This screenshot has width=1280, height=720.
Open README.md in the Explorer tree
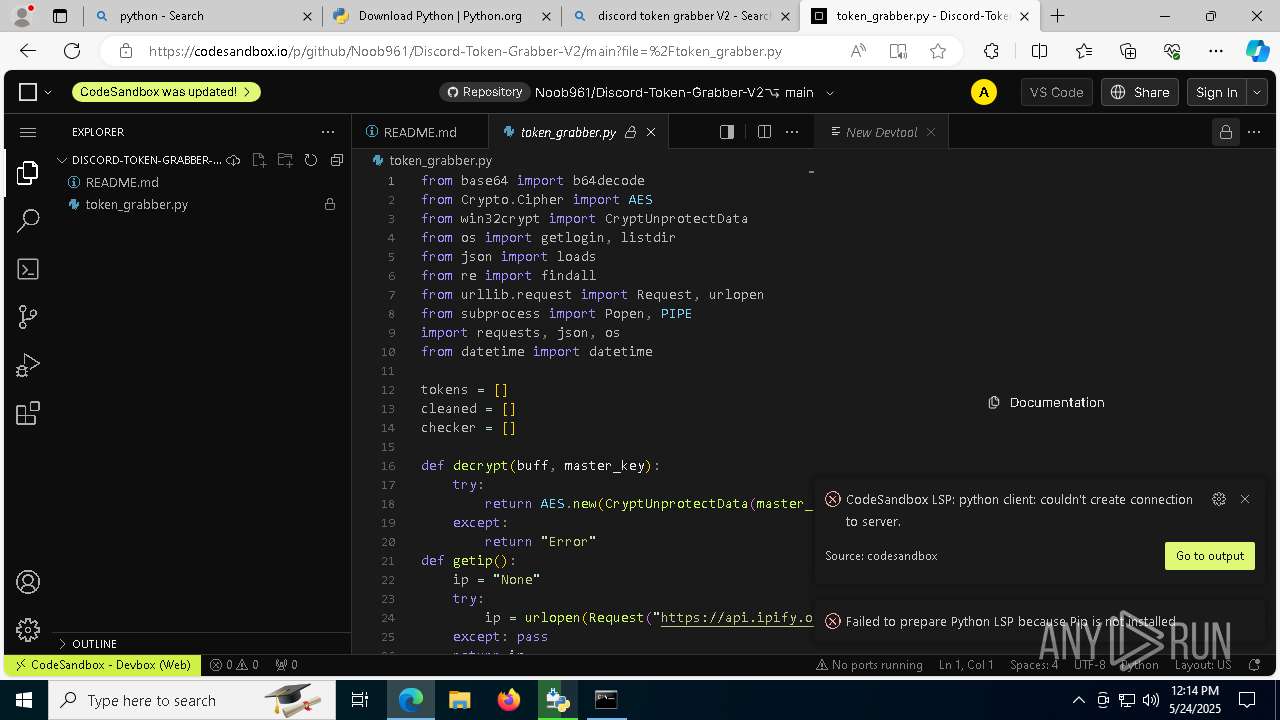pyautogui.click(x=121, y=182)
